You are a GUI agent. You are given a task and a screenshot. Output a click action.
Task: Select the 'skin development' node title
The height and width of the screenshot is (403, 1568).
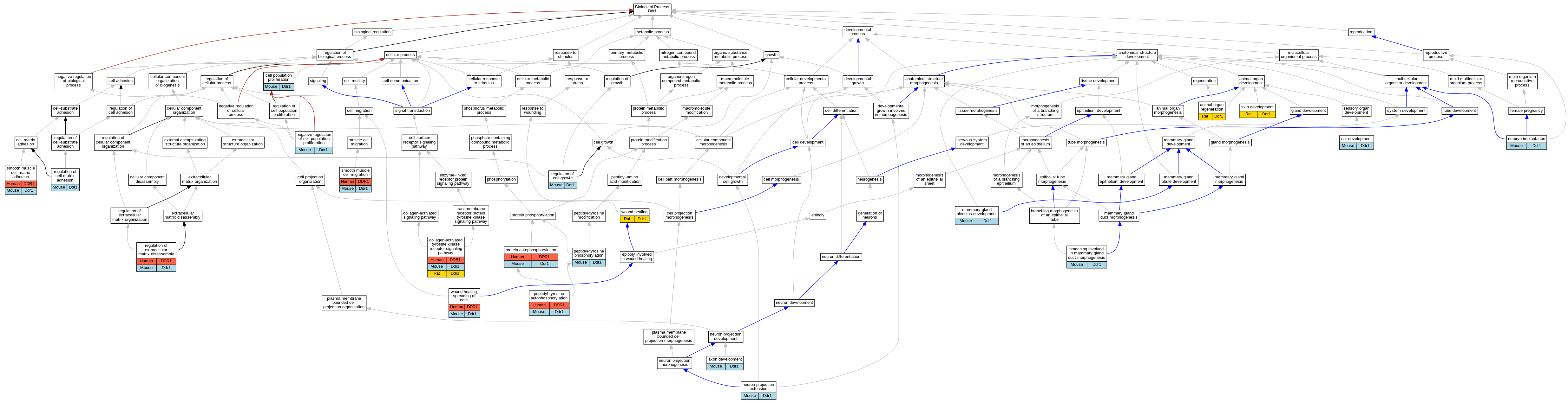pyautogui.click(x=1257, y=107)
